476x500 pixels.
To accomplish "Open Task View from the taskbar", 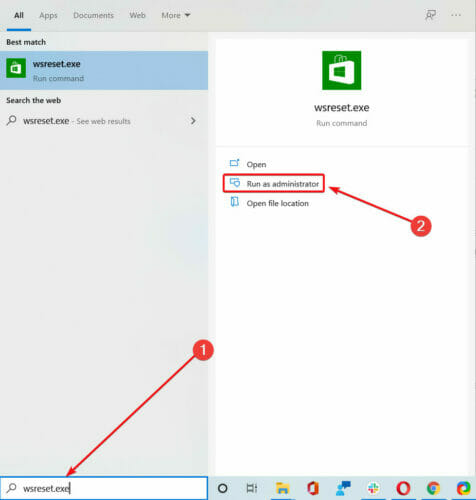I will point(252,488).
